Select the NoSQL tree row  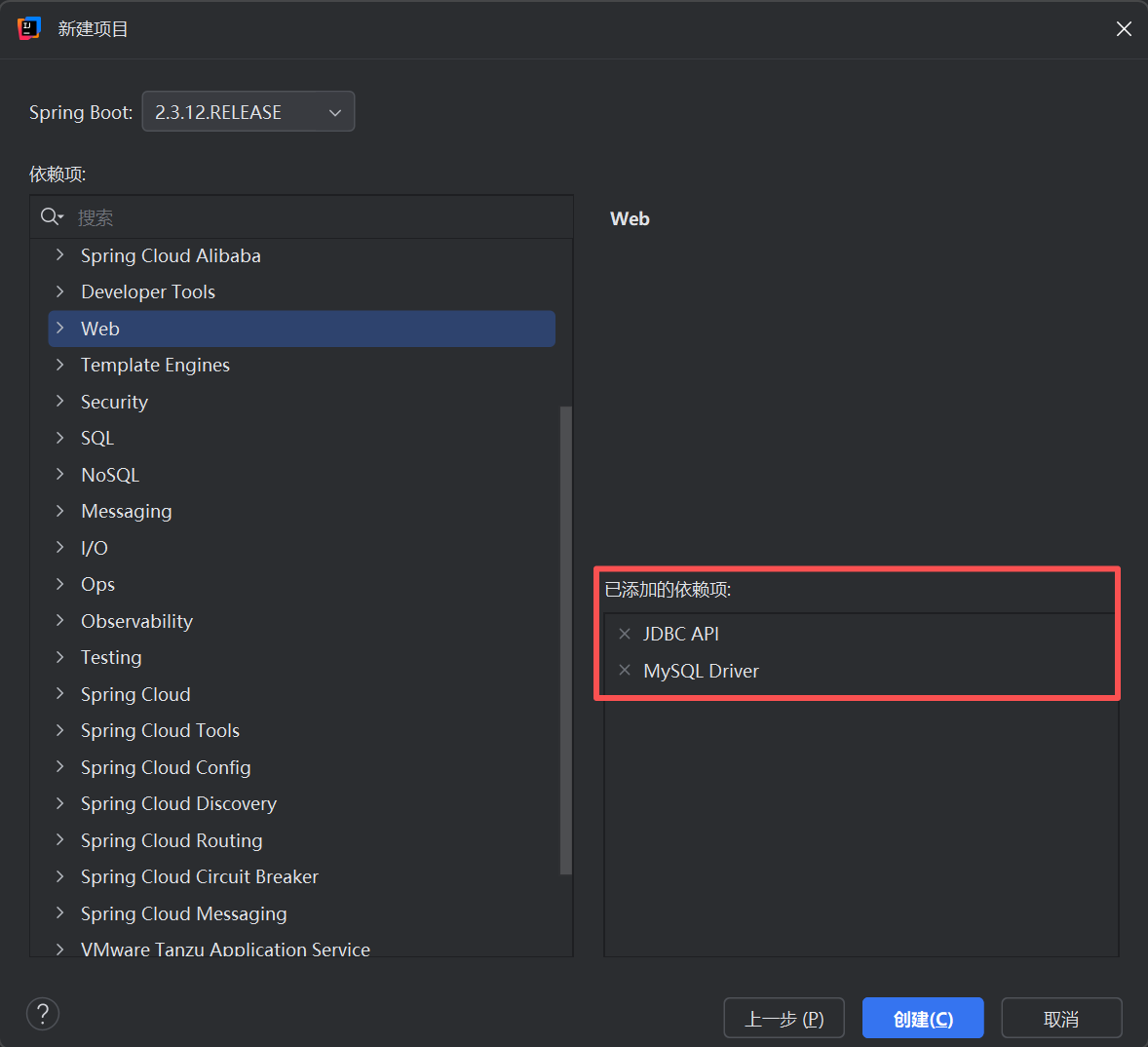(x=302, y=475)
